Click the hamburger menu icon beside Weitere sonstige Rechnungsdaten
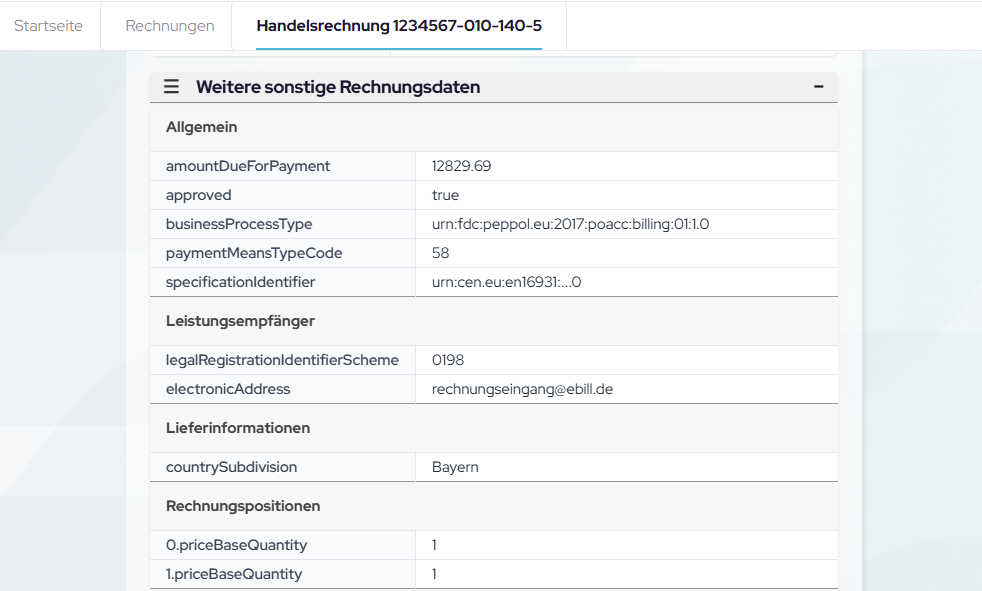The image size is (982, 591). tap(171, 87)
